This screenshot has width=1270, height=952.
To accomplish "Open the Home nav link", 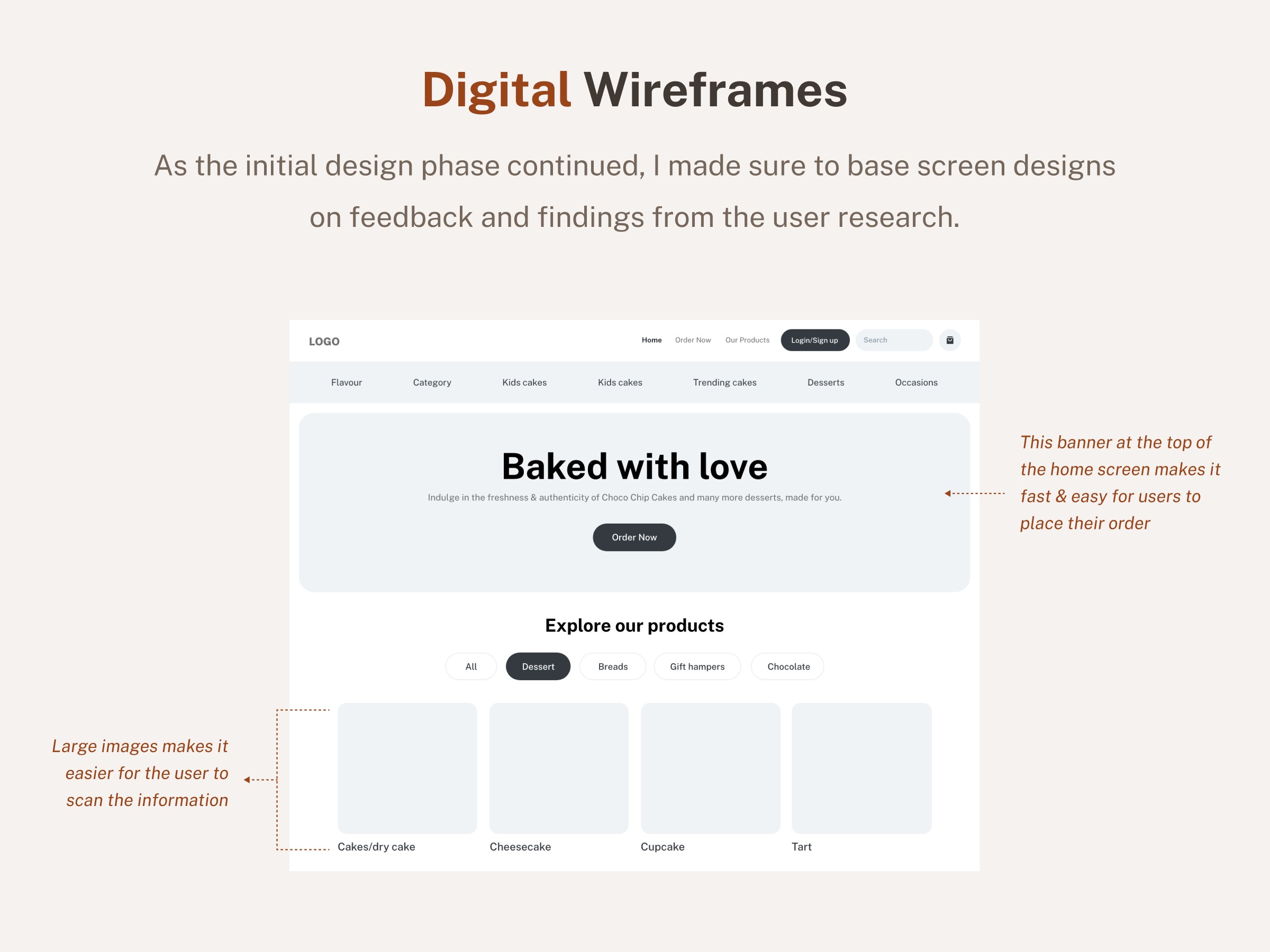I will point(651,340).
